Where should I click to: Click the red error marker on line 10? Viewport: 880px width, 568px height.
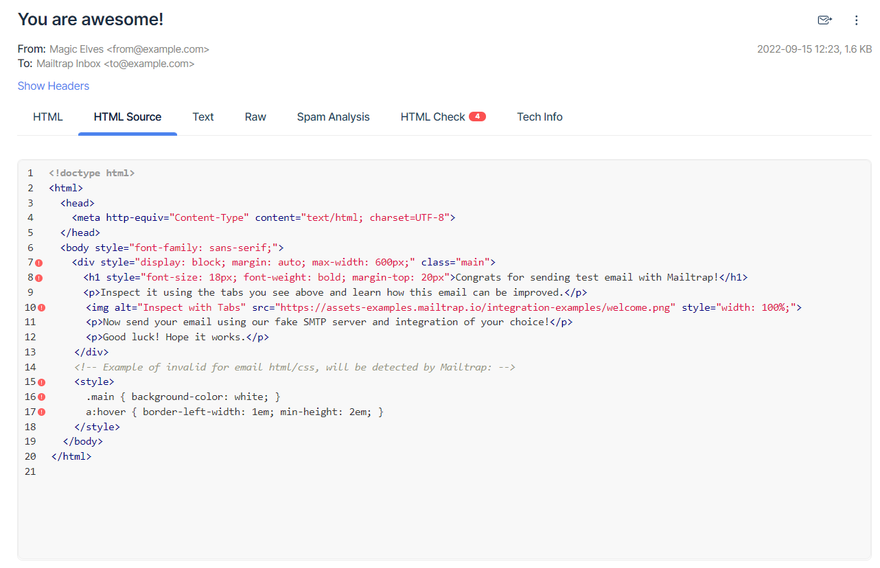pyautogui.click(x=41, y=308)
